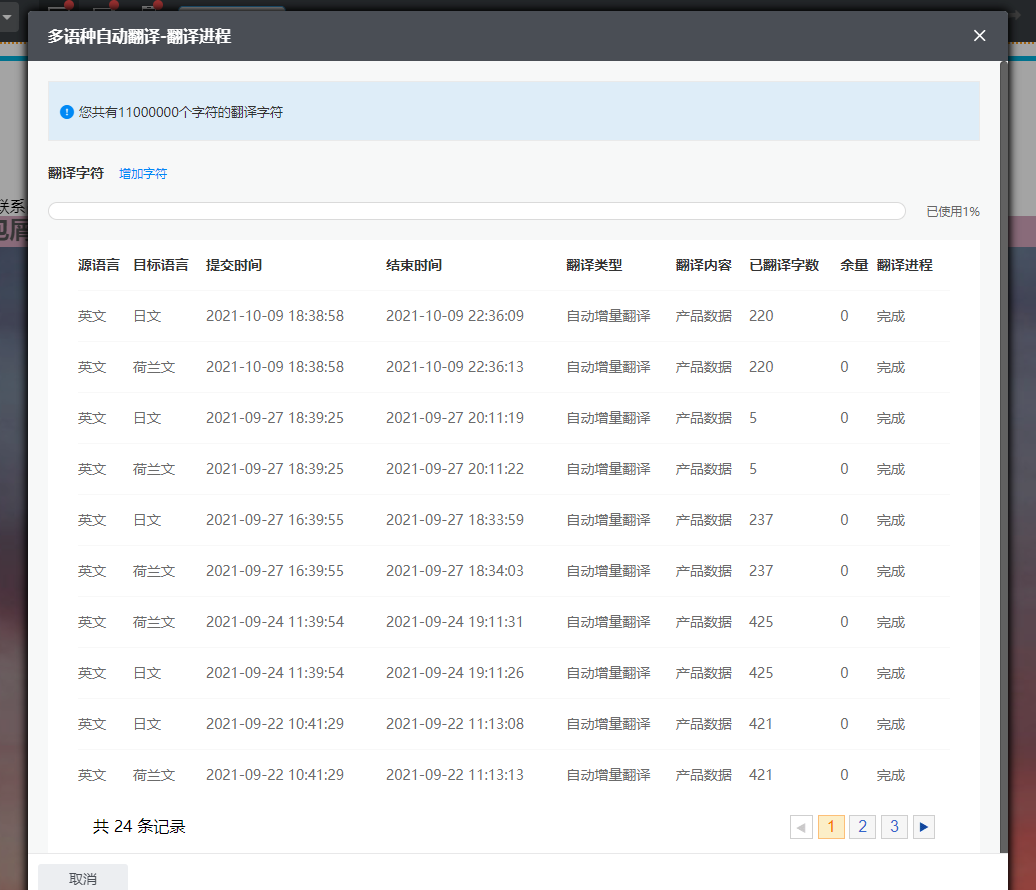Click the 结束时间 column header
The image size is (1036, 890).
[414, 265]
